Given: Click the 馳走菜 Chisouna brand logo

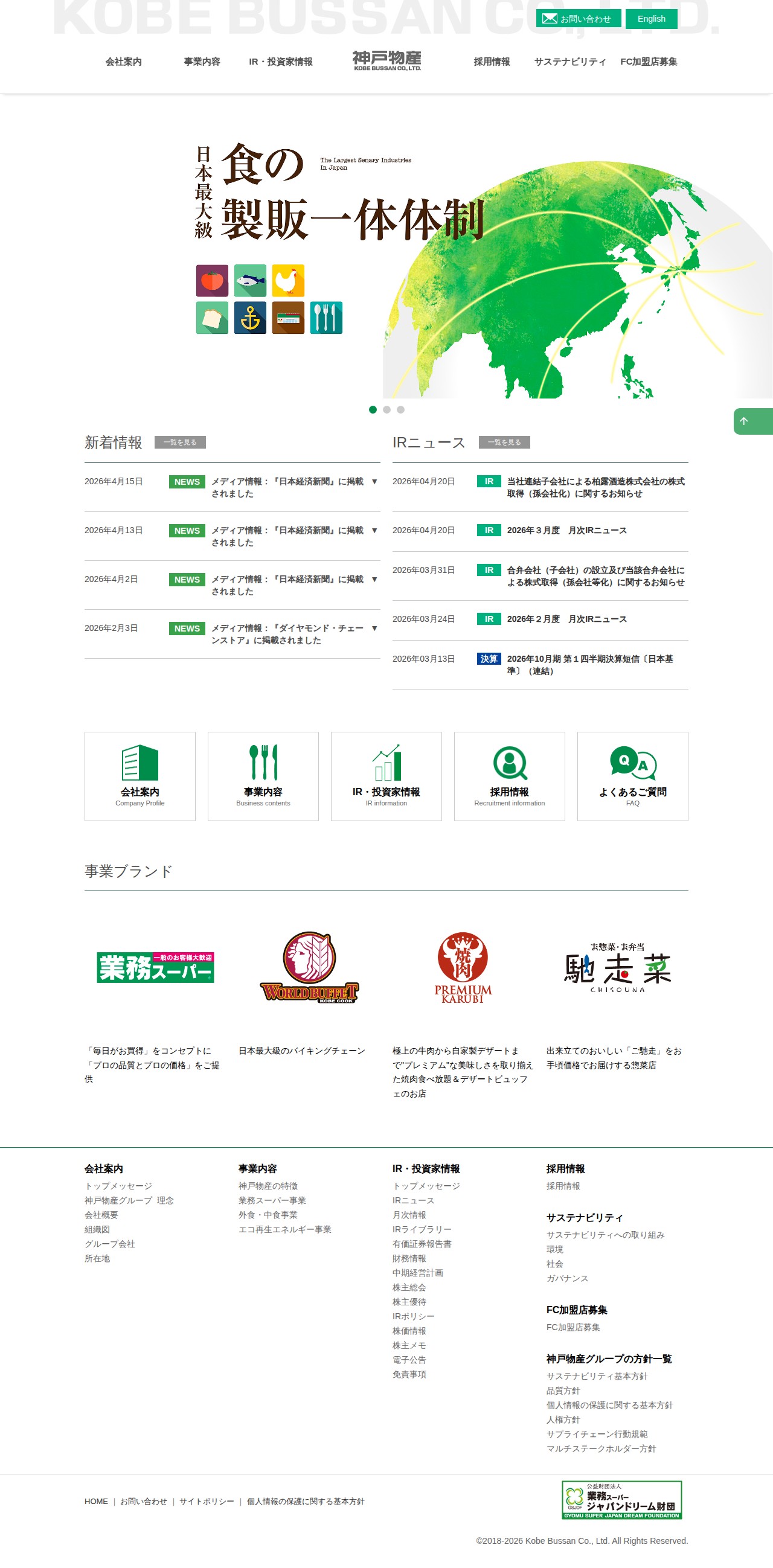Looking at the screenshot, I should (617, 967).
